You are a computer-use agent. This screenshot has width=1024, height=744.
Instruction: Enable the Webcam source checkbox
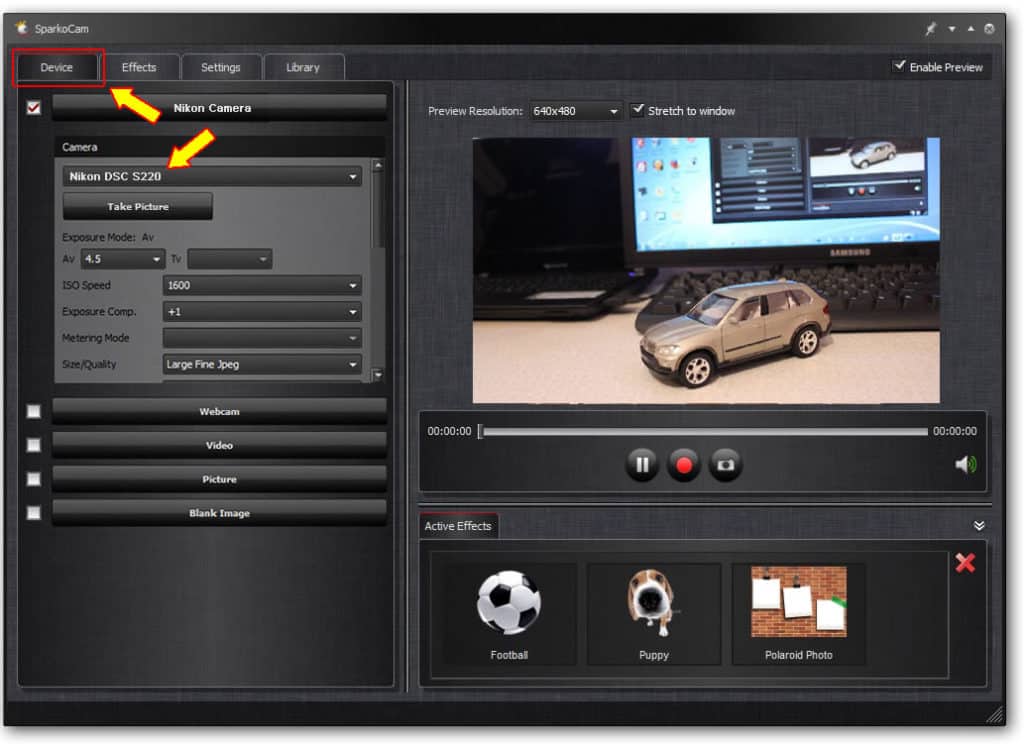point(34,411)
